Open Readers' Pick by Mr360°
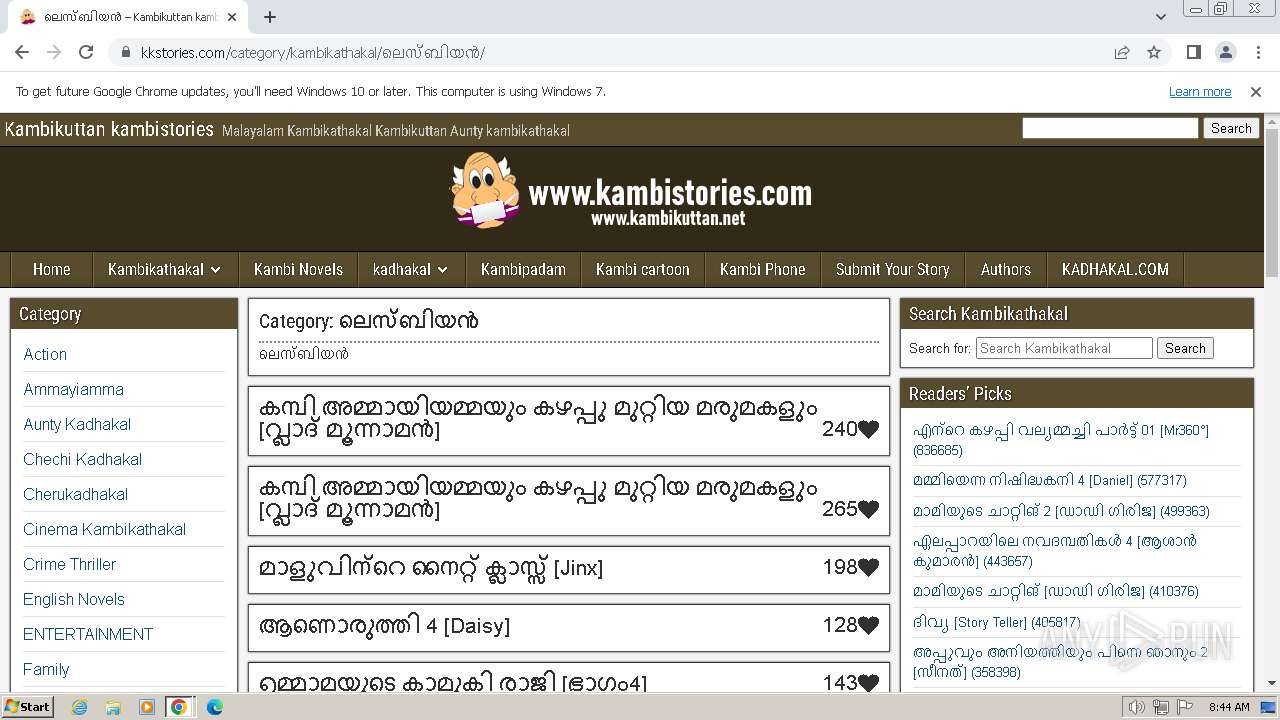This screenshot has height=720, width=1280. coord(1061,440)
